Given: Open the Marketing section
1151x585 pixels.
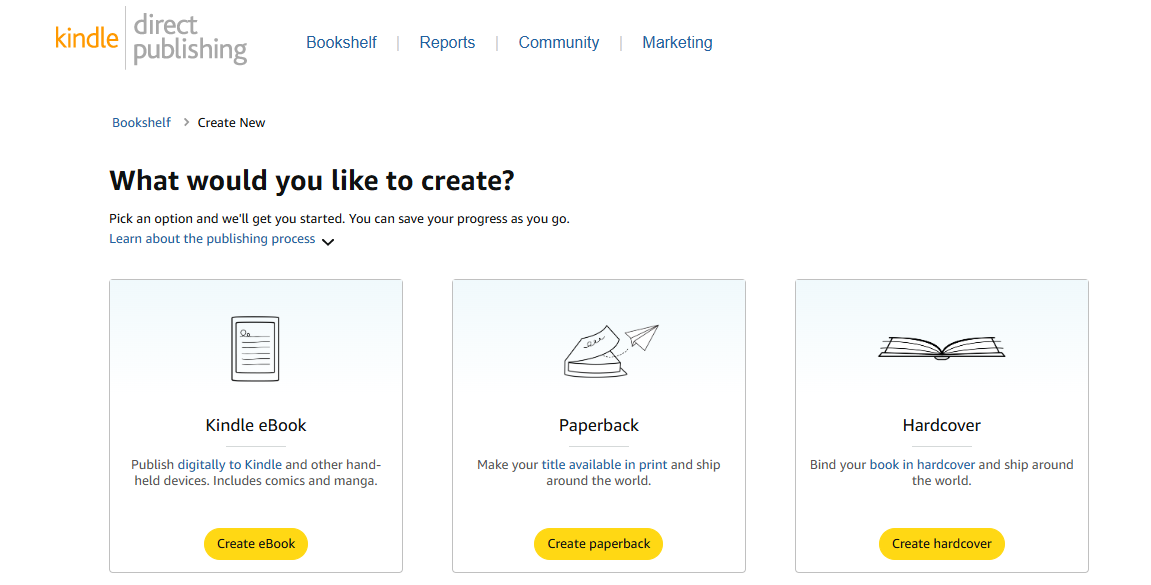Looking at the screenshot, I should 677,42.
